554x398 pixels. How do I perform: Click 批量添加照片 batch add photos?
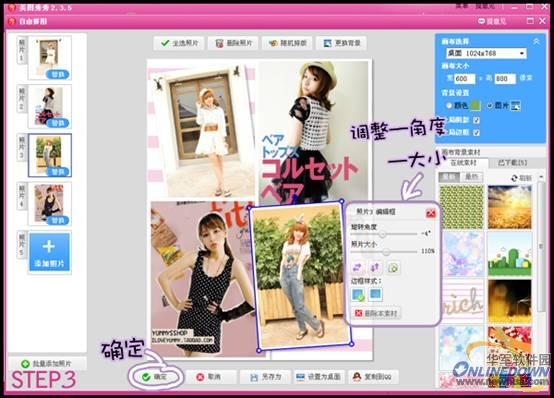coord(47,363)
